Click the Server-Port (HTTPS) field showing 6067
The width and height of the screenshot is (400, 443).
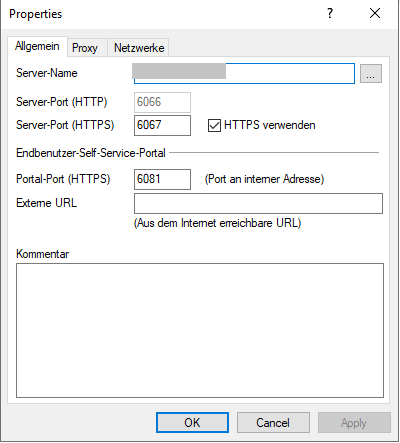click(162, 125)
